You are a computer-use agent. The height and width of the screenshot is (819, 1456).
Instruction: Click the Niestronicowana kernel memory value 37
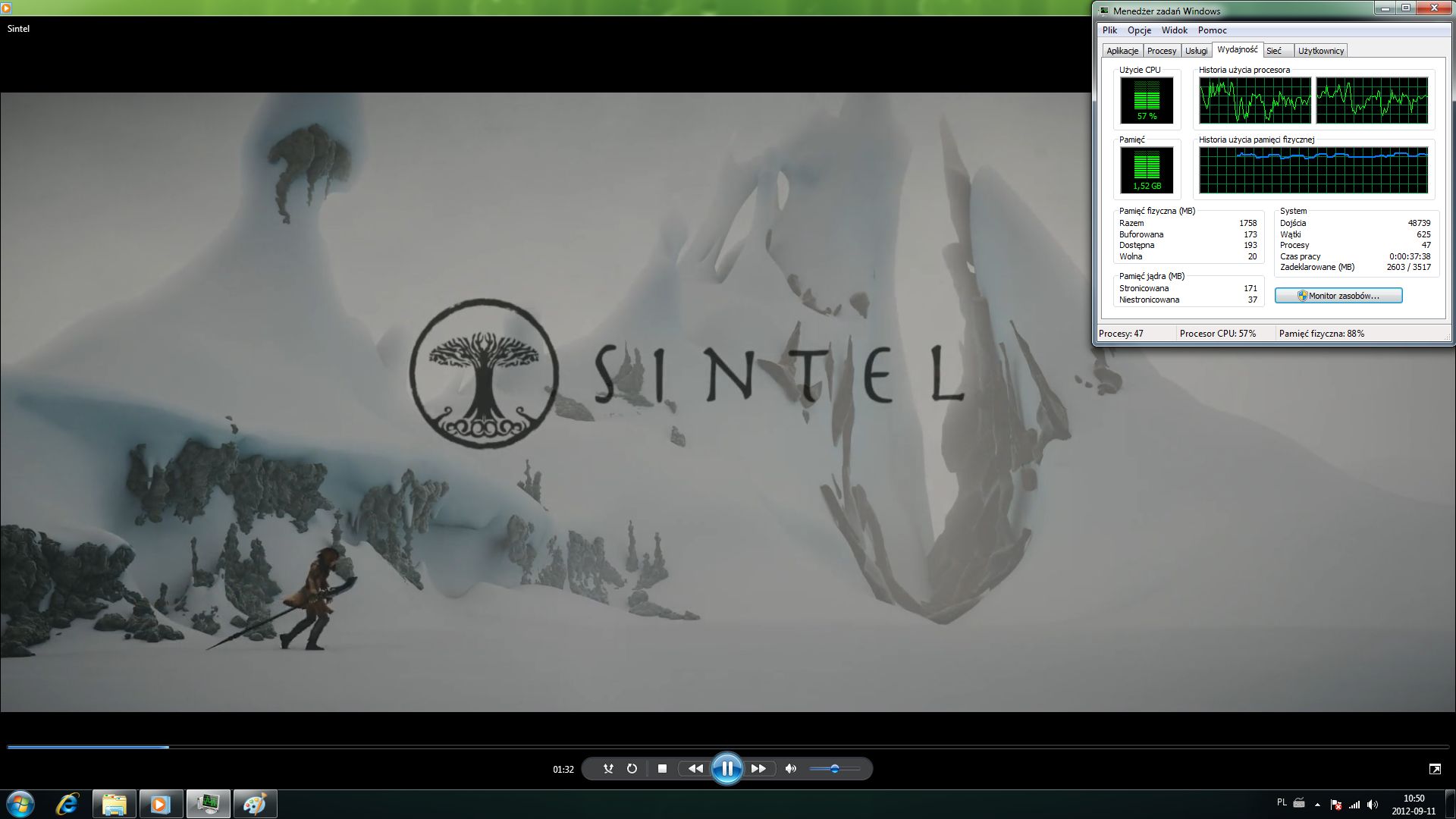[1252, 300]
